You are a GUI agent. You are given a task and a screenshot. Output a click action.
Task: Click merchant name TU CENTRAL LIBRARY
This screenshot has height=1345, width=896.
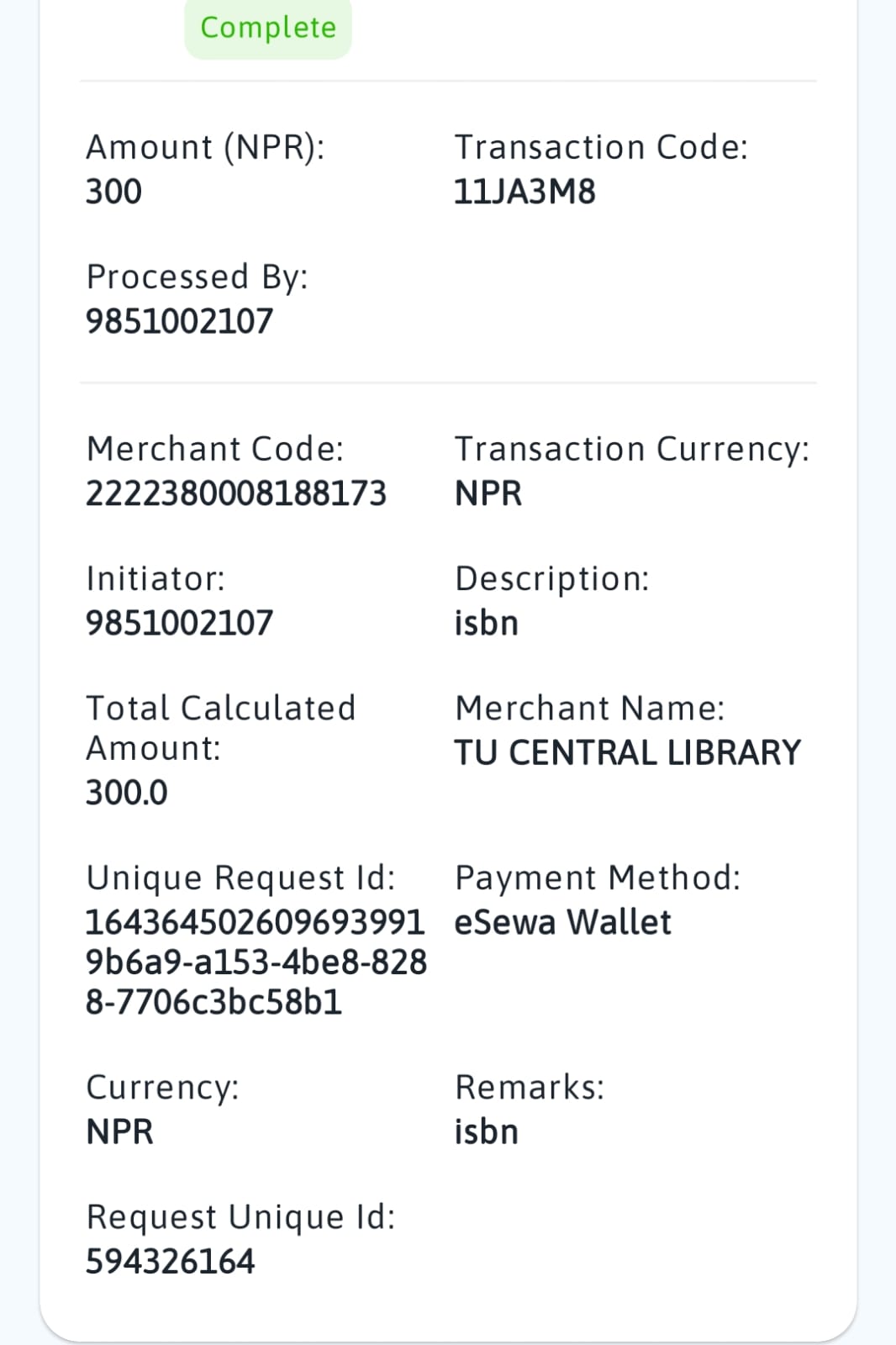click(628, 752)
